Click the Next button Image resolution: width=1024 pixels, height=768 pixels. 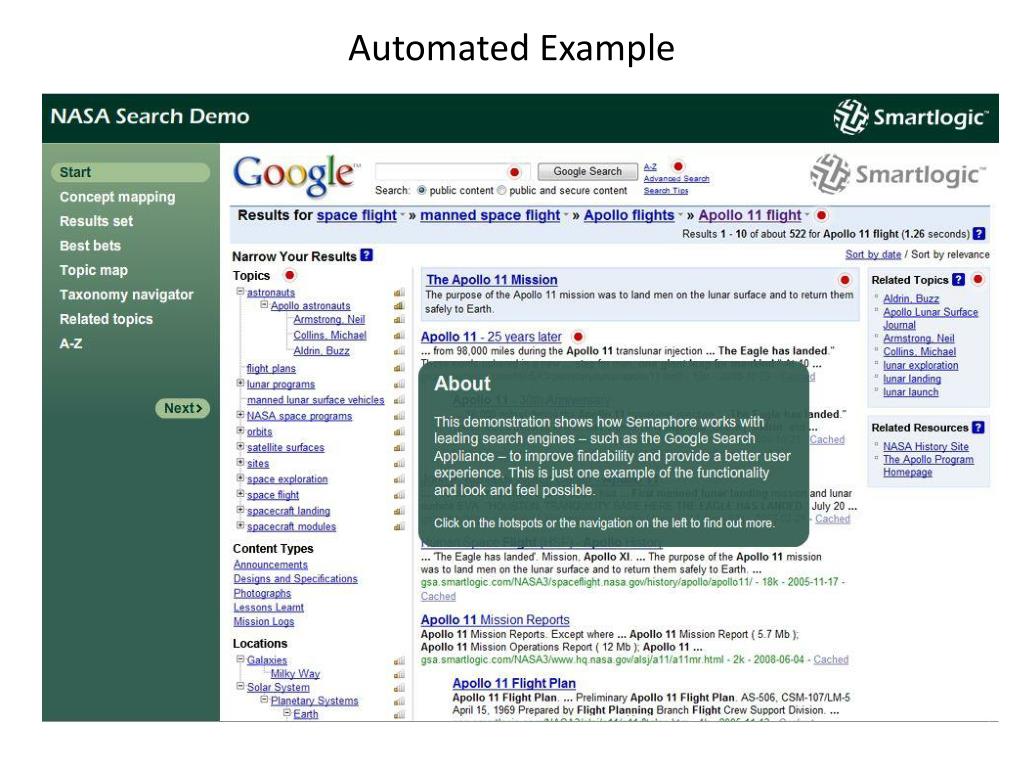pyautogui.click(x=183, y=408)
